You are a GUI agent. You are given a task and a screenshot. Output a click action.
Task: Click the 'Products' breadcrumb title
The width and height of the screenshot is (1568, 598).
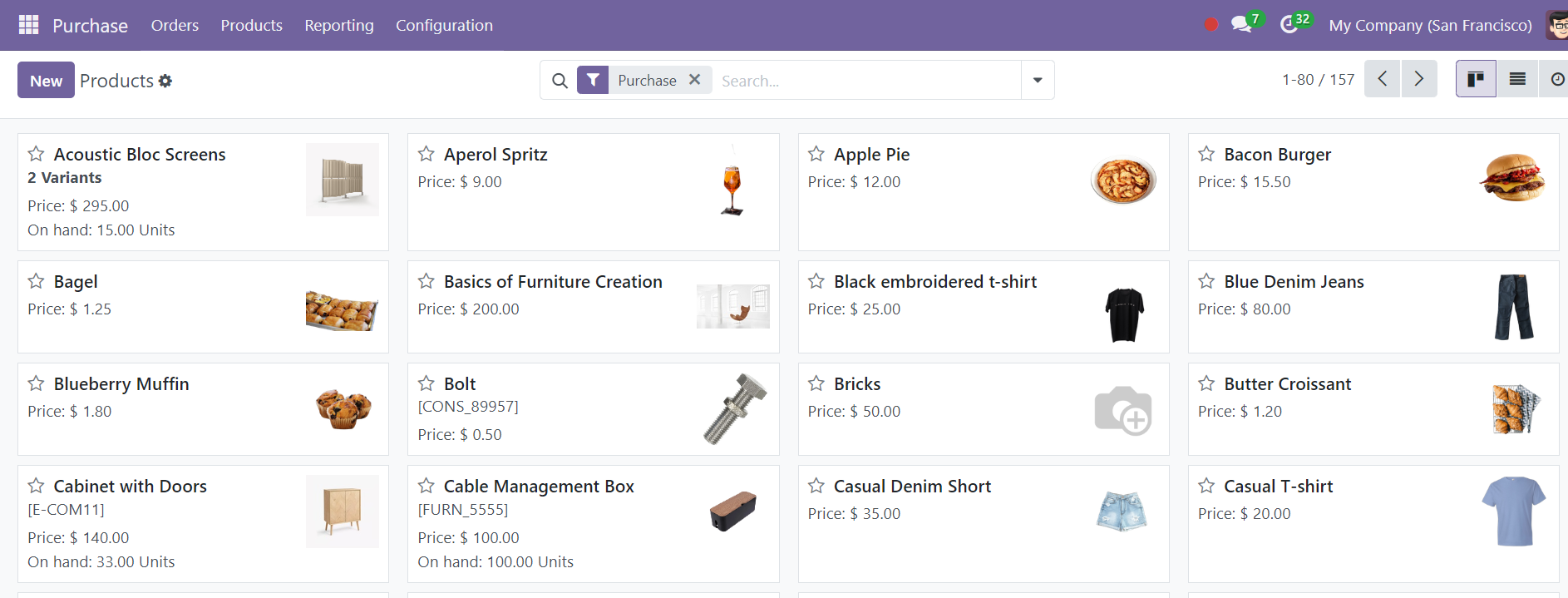coord(116,81)
